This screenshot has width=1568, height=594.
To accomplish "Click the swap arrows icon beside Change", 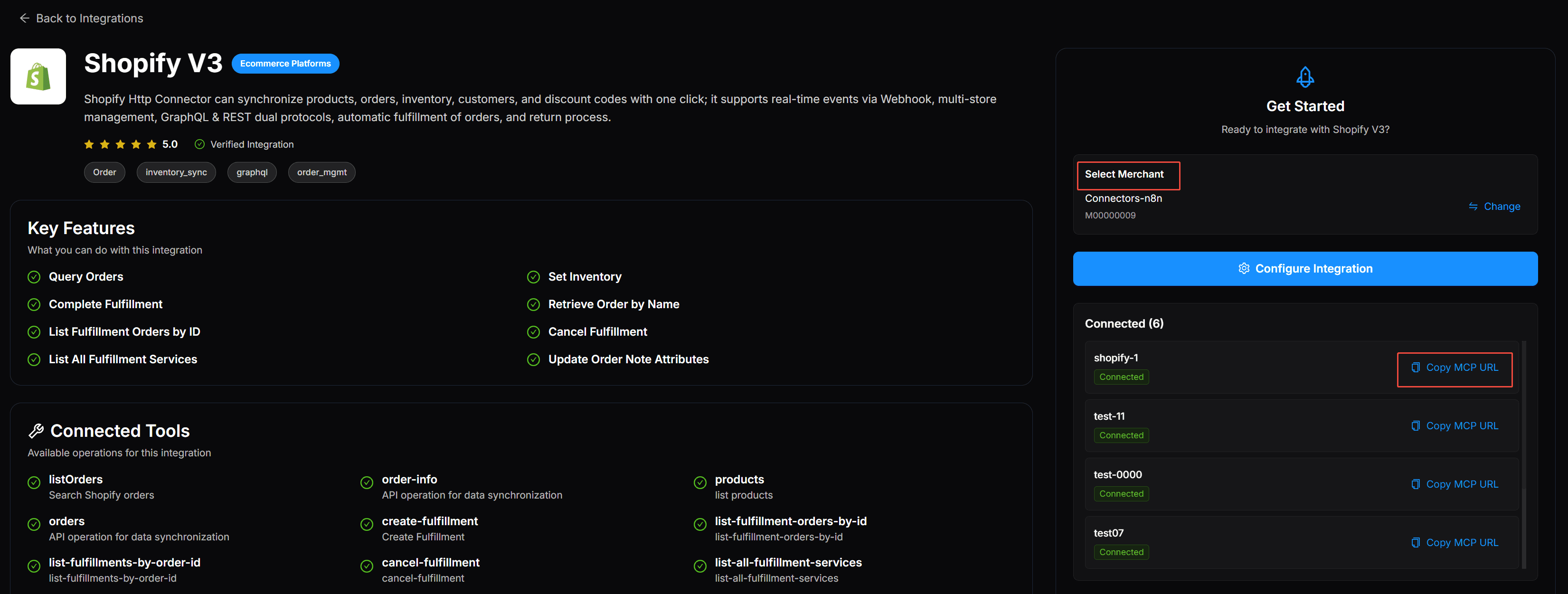I will [1473, 207].
